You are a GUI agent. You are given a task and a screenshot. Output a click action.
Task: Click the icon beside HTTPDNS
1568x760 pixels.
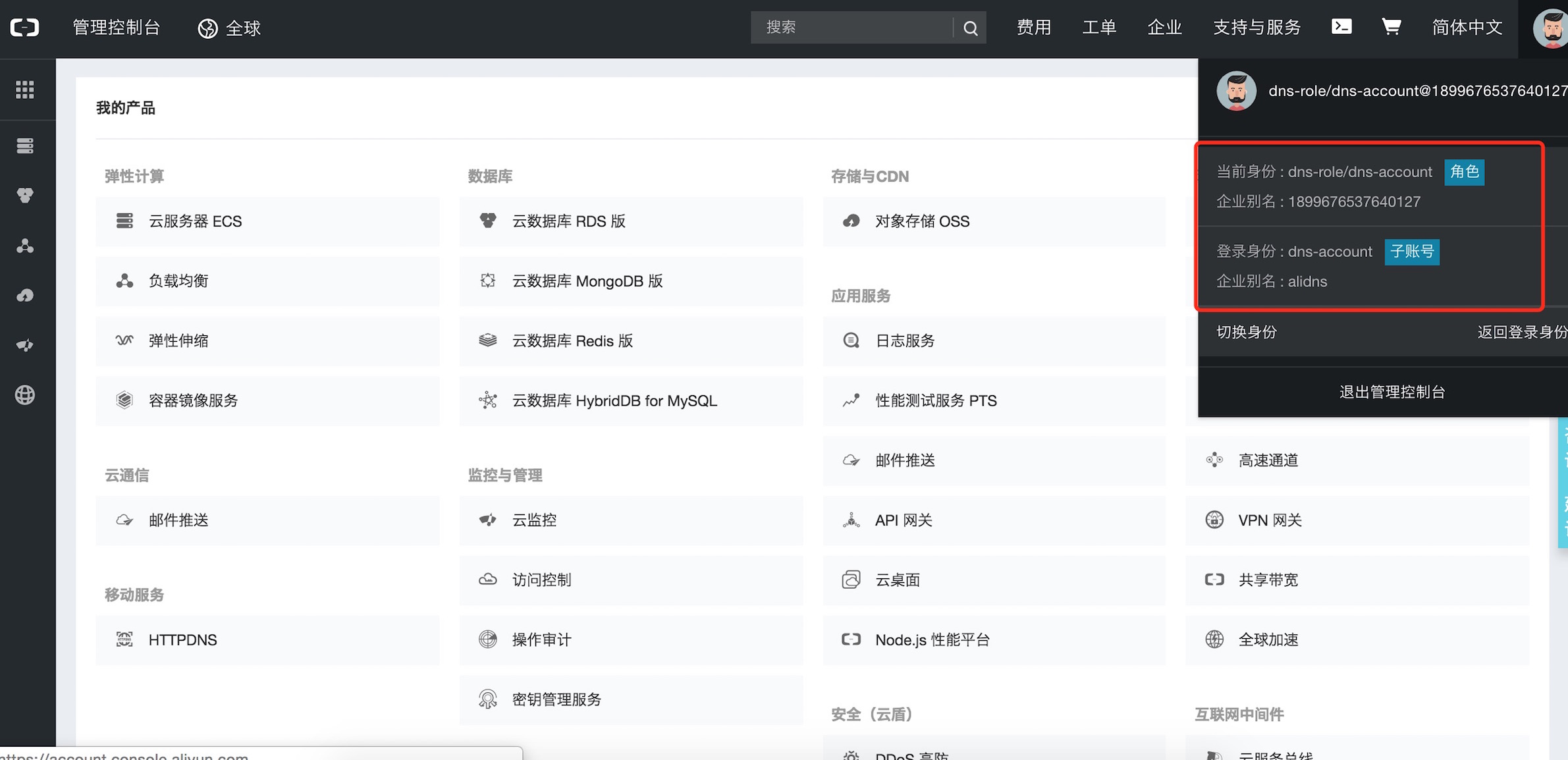click(x=124, y=639)
